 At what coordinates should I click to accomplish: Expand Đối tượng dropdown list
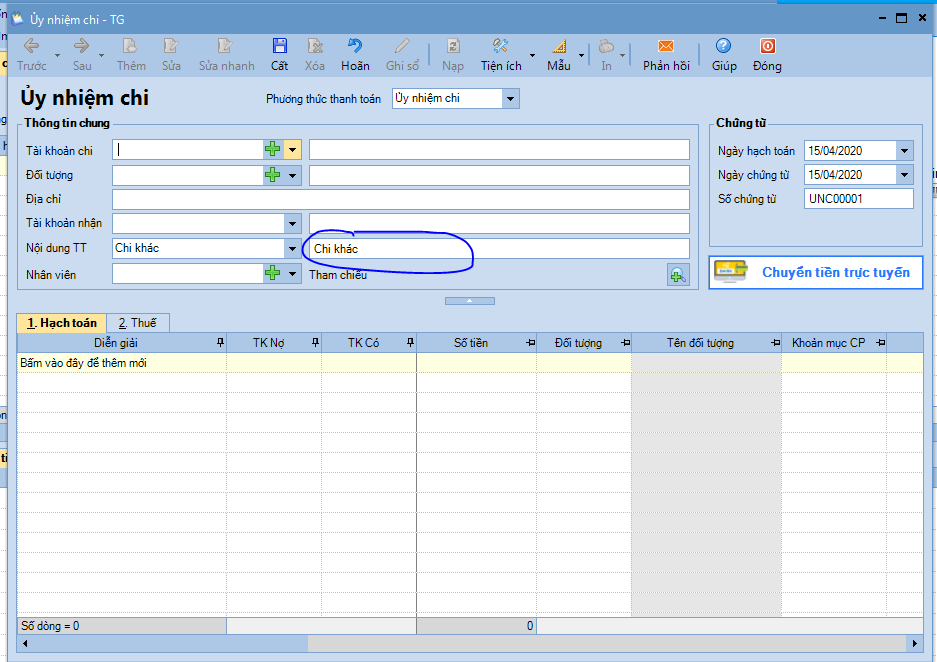pos(292,175)
